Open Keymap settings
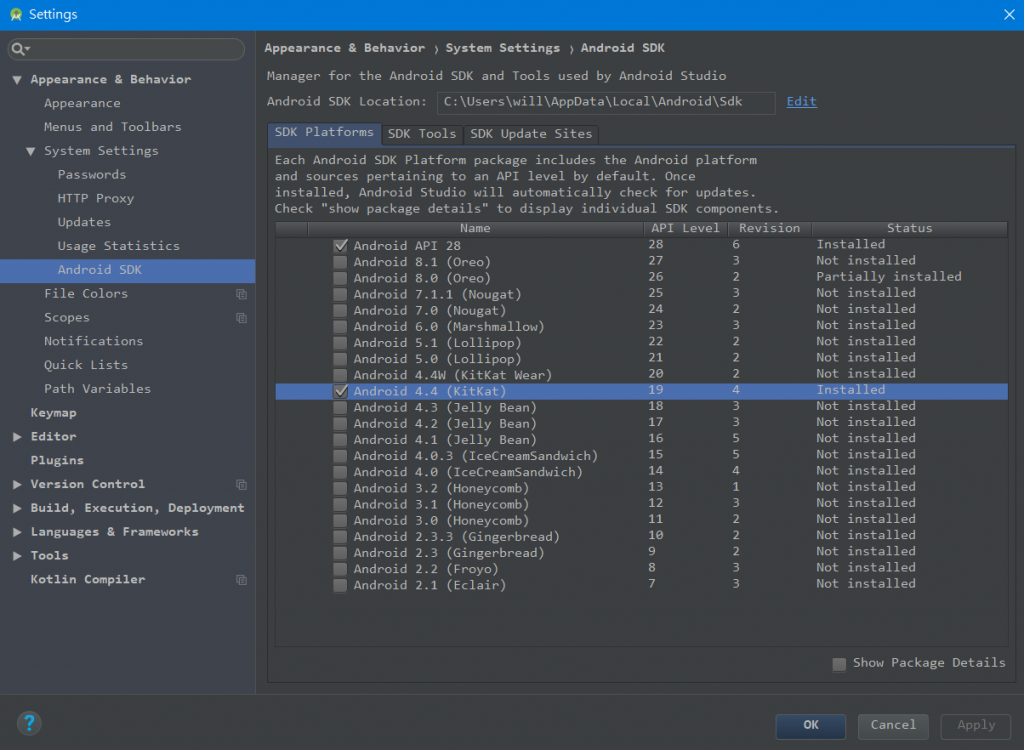Image resolution: width=1024 pixels, height=750 pixels. tap(54, 413)
